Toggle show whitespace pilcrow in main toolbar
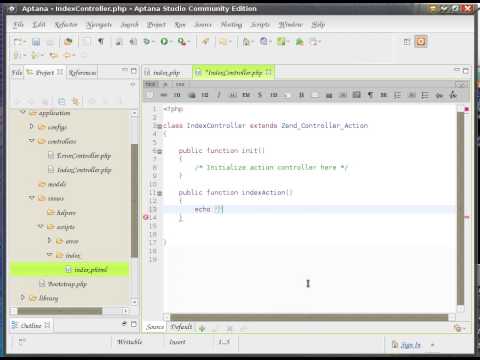Image resolution: width=480 pixels, height=360 pixels. (101, 42)
